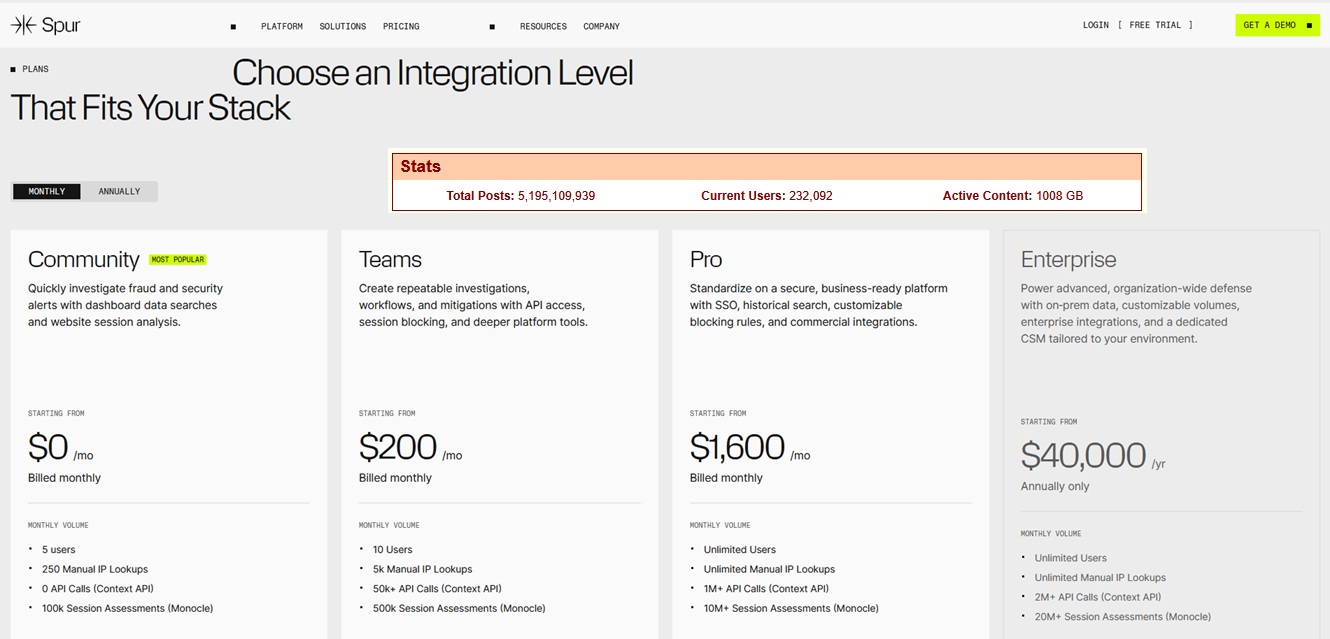
Task: Select the Pro plan heading
Action: point(706,260)
